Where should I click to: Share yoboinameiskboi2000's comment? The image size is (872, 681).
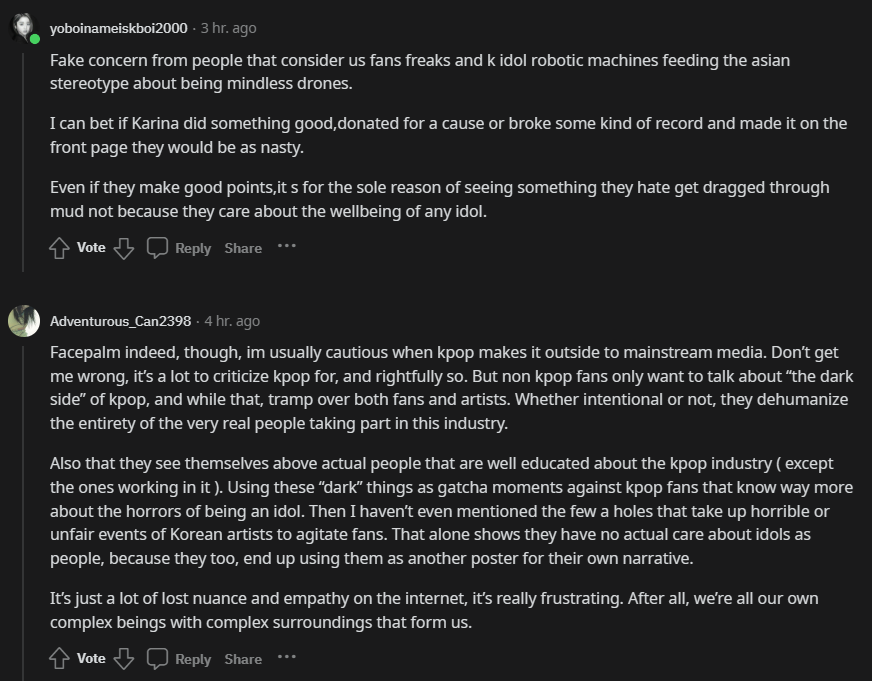243,248
